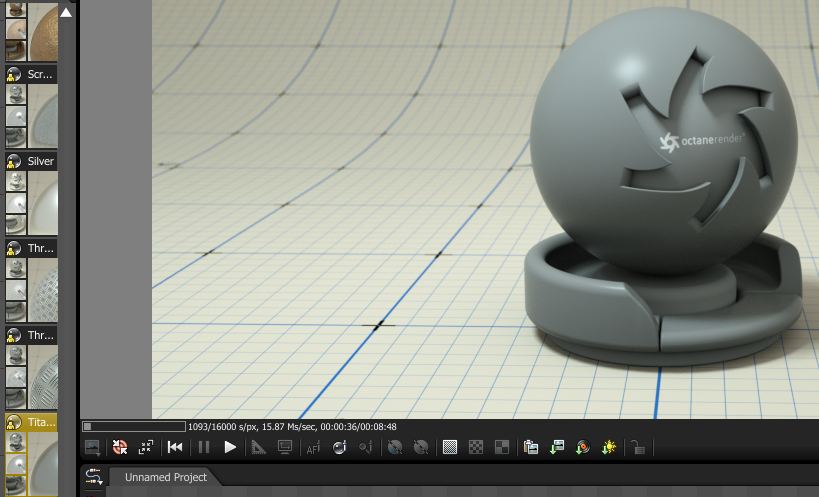Copy the render to clipboard
The width and height of the screenshot is (819, 497).
(531, 447)
